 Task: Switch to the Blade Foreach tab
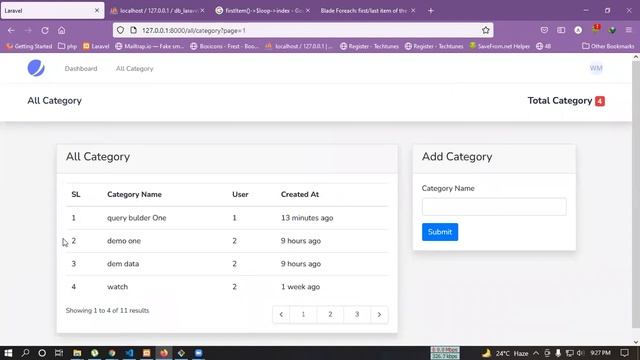pyautogui.click(x=368, y=11)
